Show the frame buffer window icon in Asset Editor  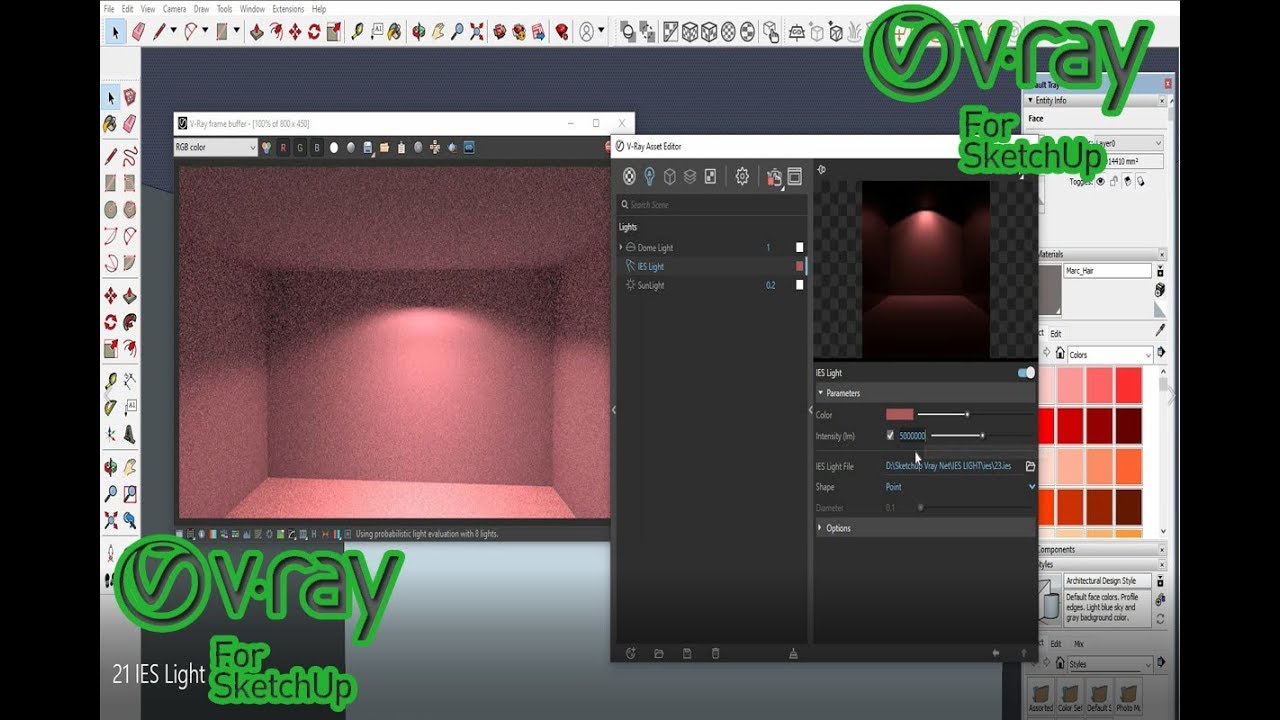pos(795,176)
